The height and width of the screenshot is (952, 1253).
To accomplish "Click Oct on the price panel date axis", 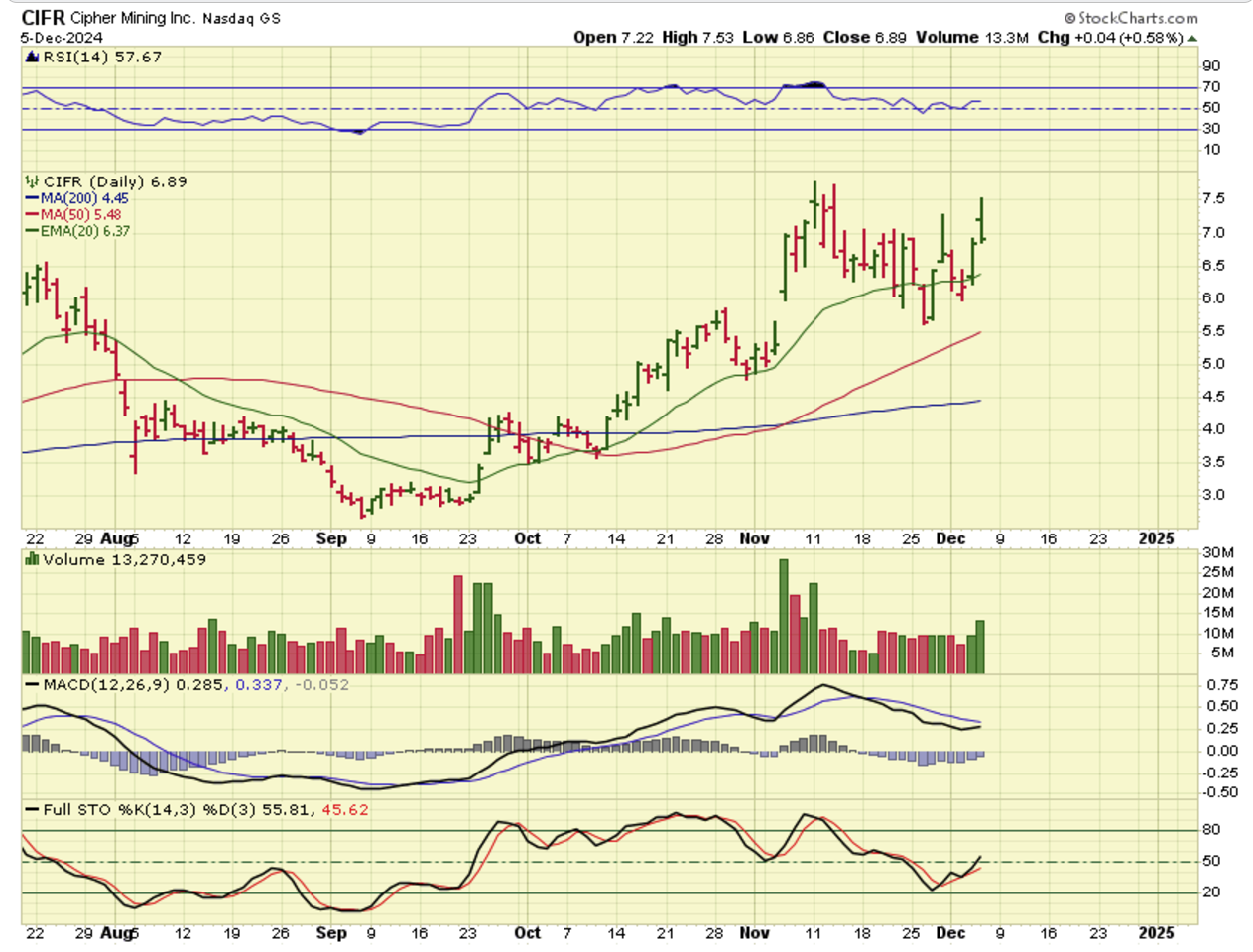I will point(527,538).
